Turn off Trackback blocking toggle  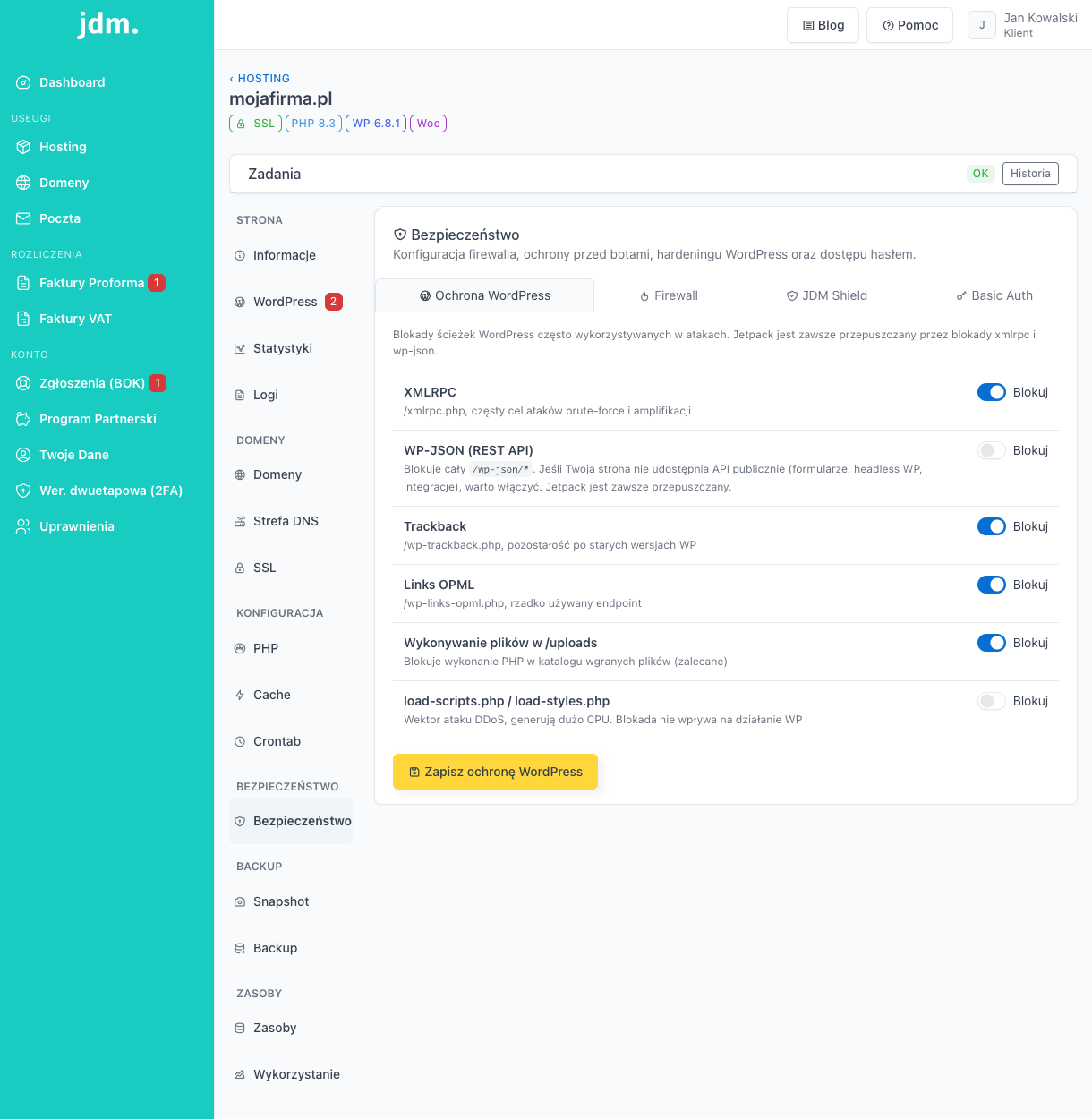992,526
